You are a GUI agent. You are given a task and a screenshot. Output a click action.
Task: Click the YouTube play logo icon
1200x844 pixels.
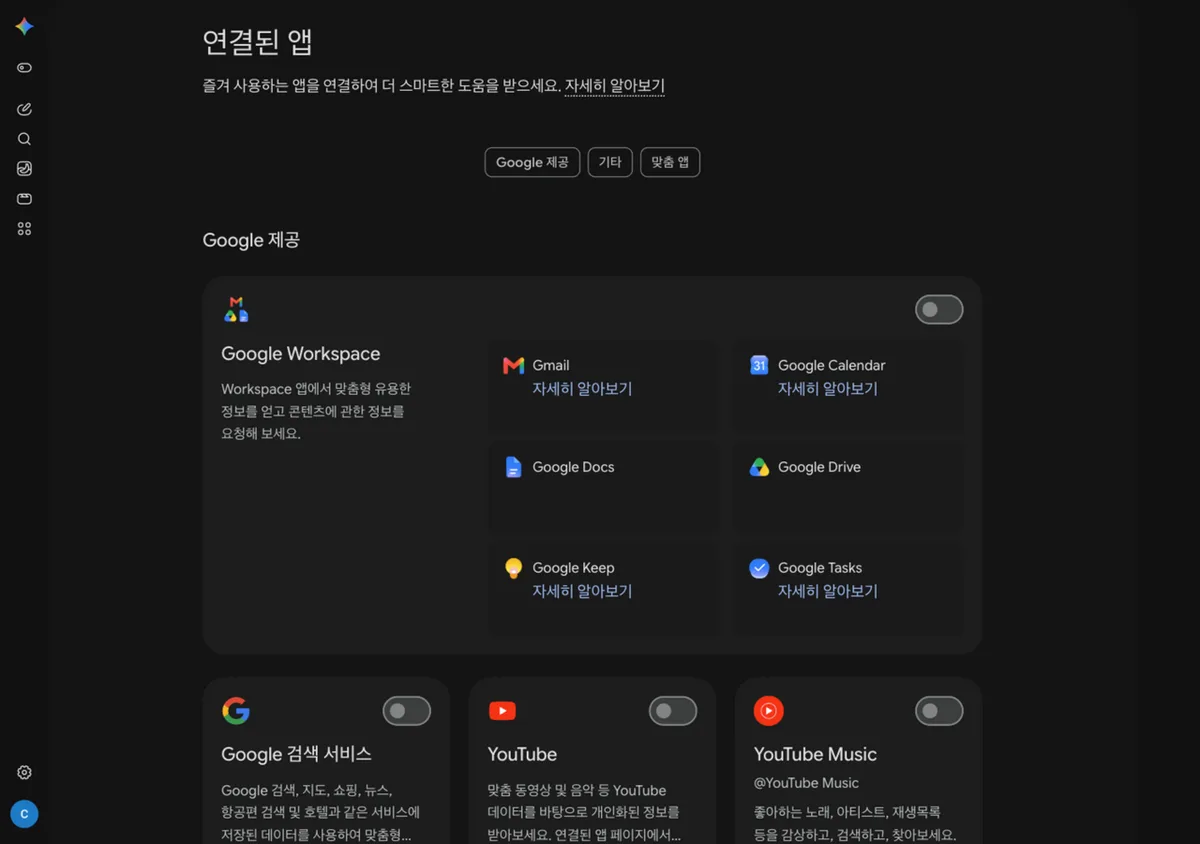click(502, 711)
